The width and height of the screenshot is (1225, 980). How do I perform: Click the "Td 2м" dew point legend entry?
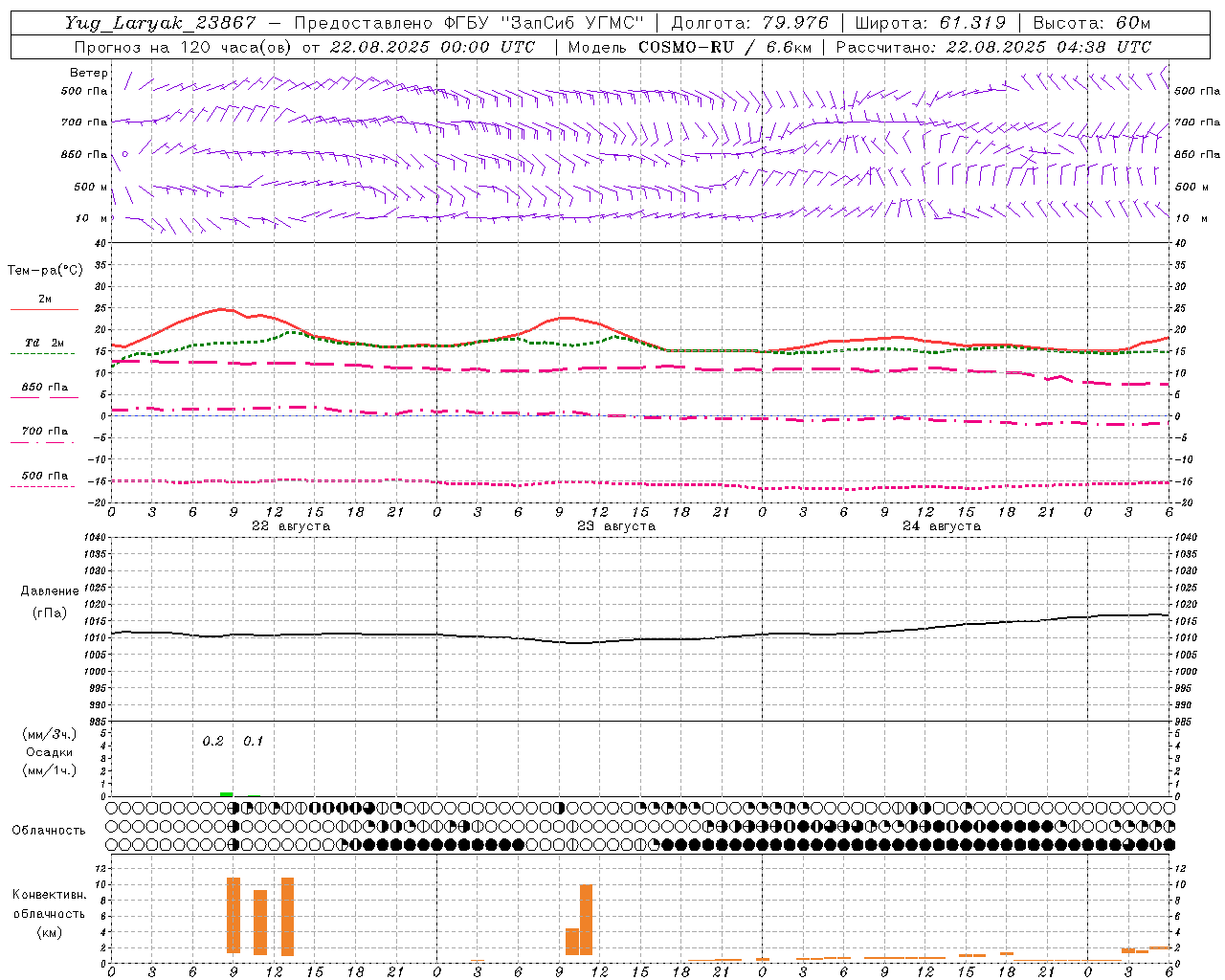(44, 343)
